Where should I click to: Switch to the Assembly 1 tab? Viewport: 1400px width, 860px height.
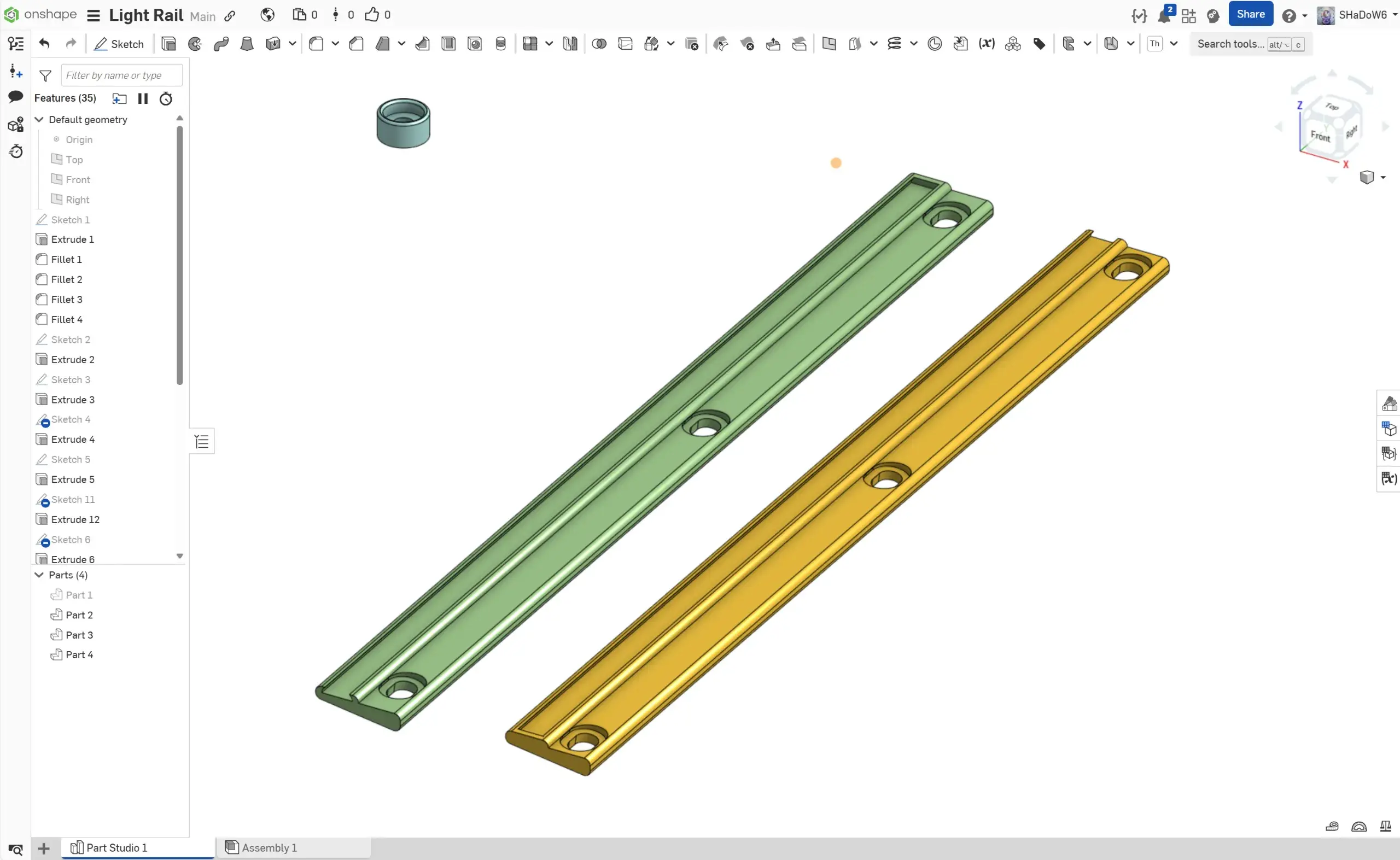tap(269, 847)
